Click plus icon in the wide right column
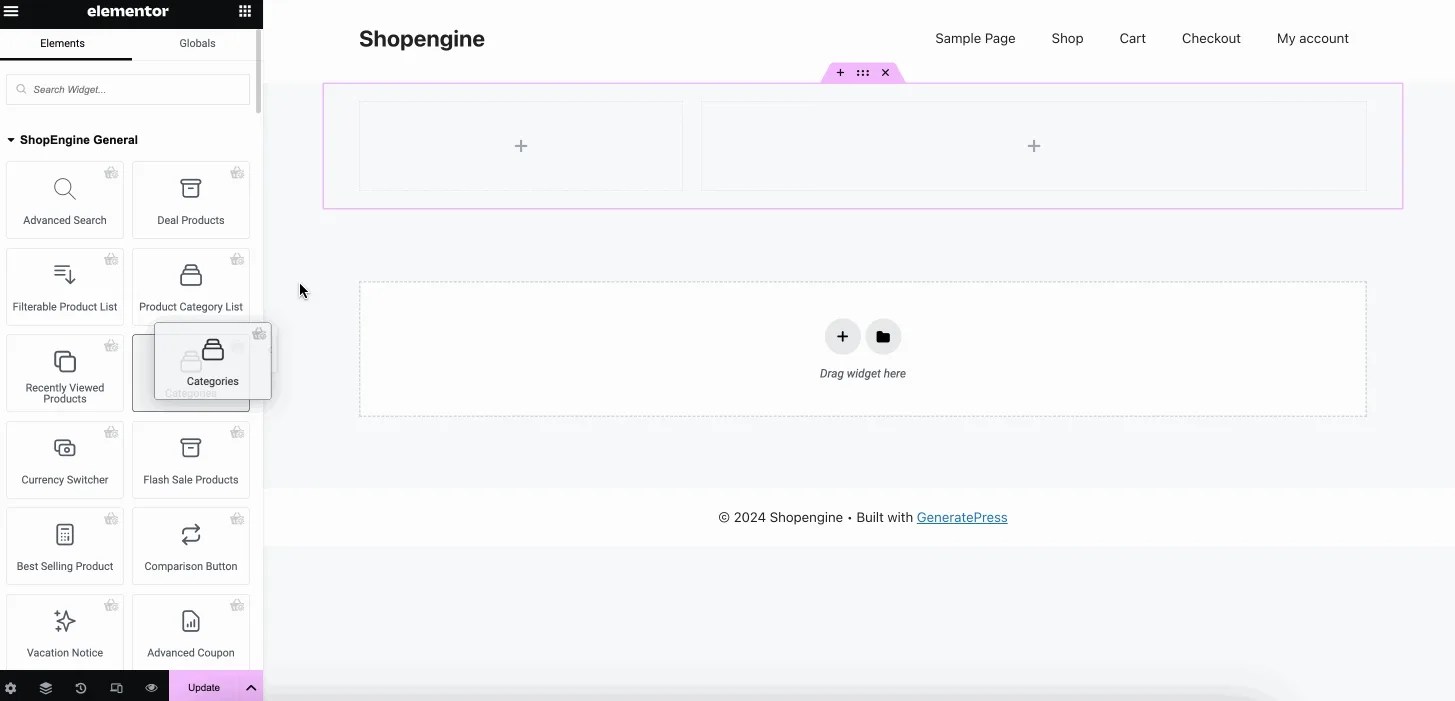Screen dimensions: 1455x701 click(1034, 146)
